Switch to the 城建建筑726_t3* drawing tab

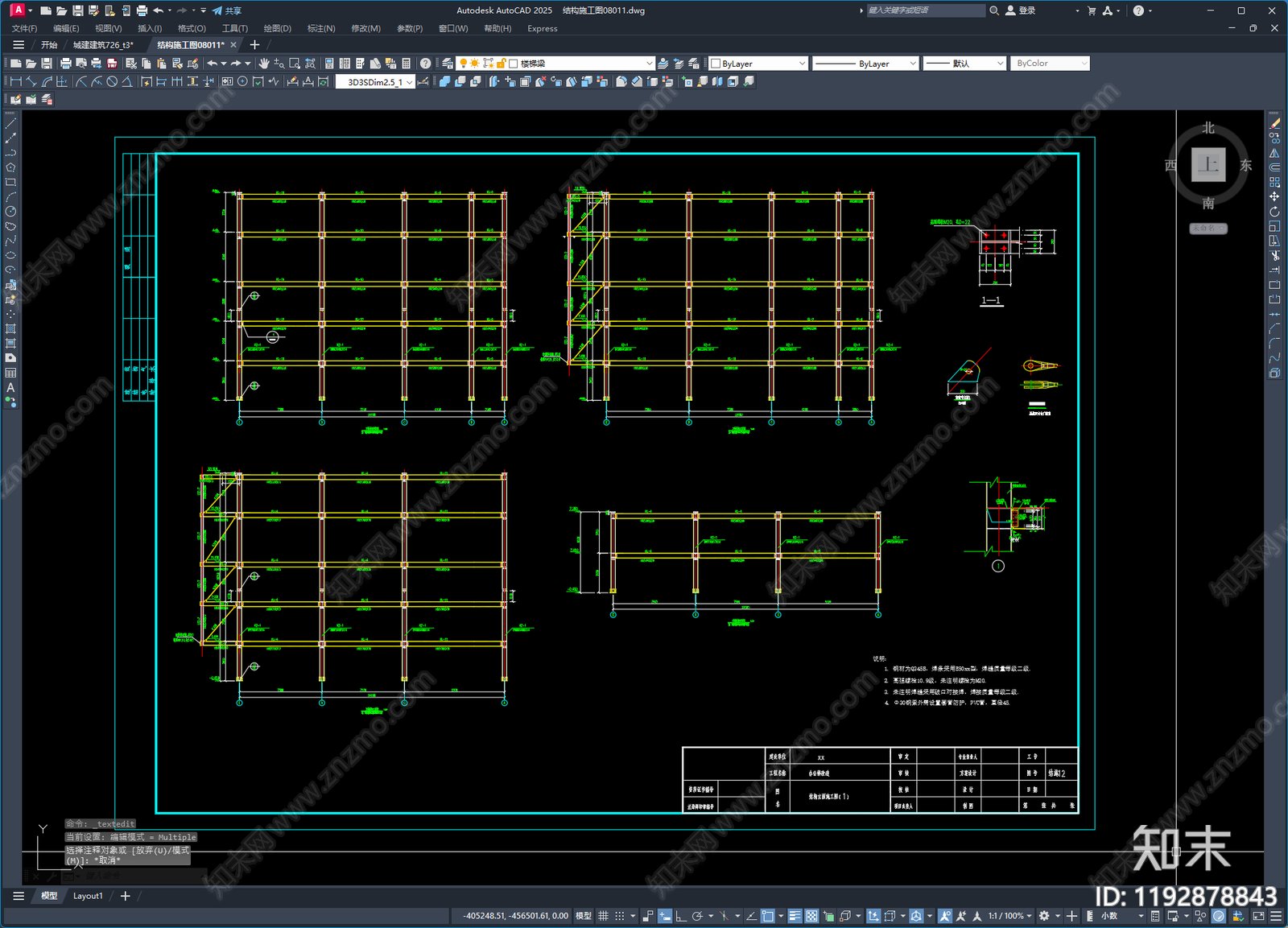(103, 45)
